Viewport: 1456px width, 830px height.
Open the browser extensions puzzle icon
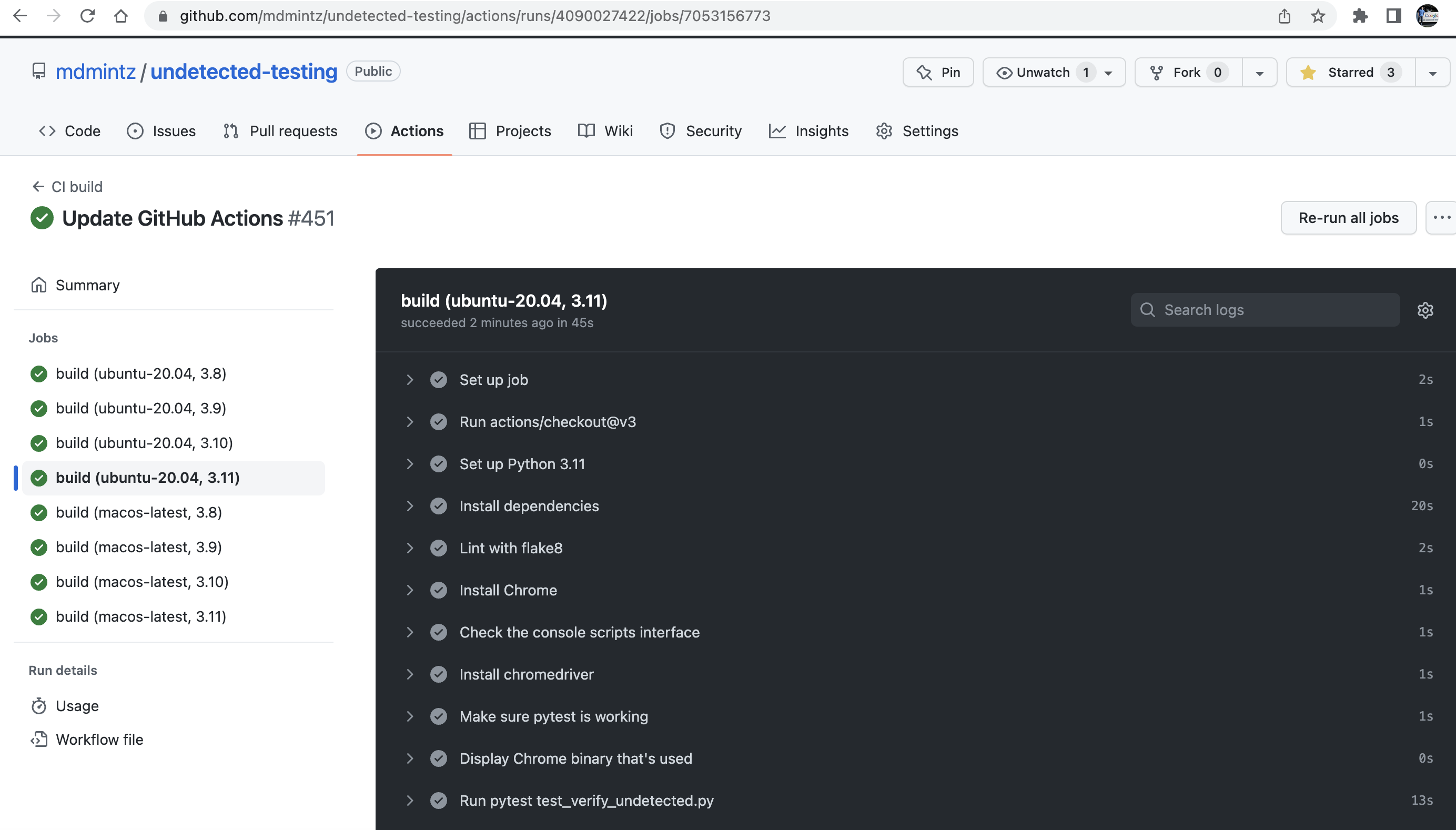click(x=1360, y=16)
